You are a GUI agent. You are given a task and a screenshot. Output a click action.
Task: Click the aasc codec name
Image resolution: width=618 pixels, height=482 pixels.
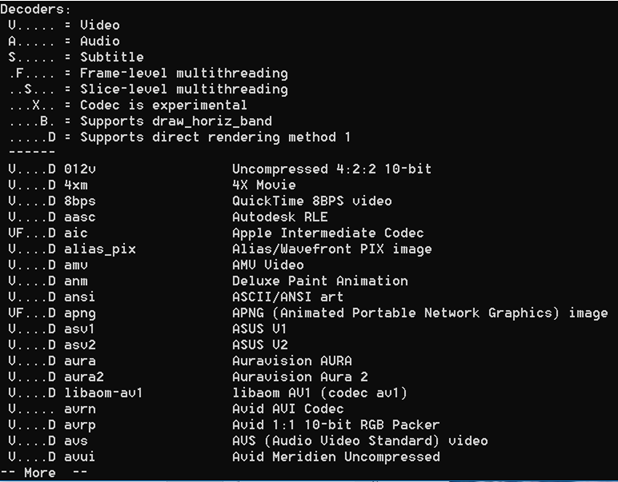pyautogui.click(x=80, y=217)
